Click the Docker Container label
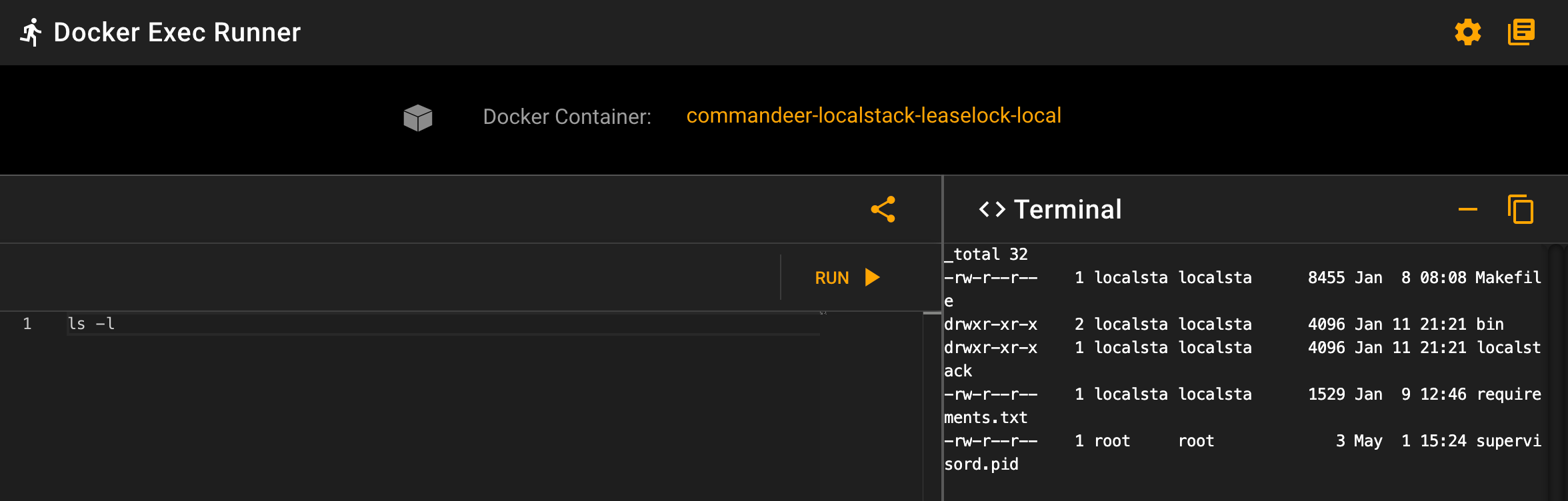The height and width of the screenshot is (501, 1568). 567,117
